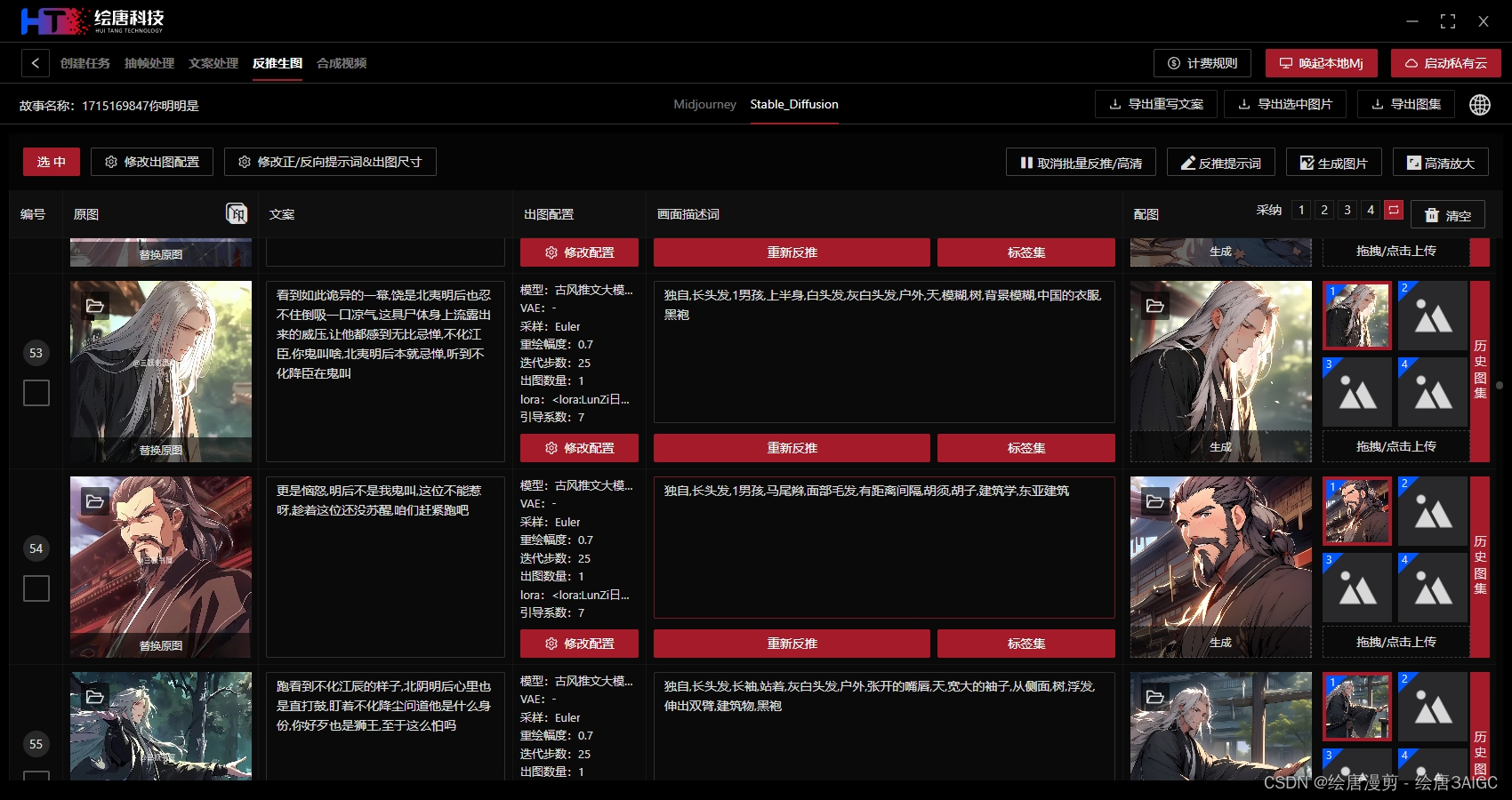Click 生成图片 toolbar button

tap(1334, 163)
